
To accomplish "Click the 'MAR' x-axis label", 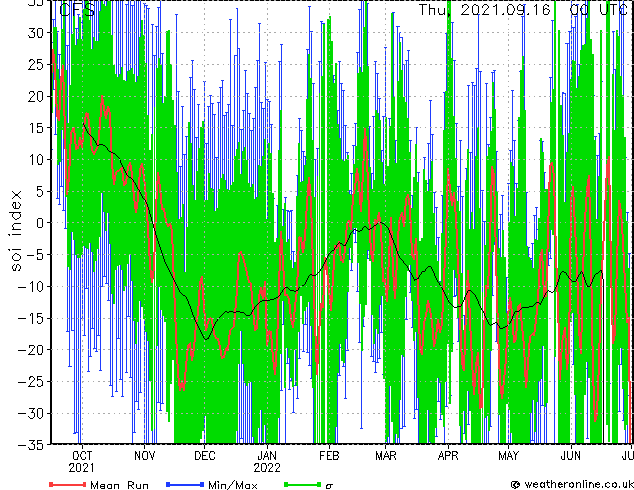I will (386, 456).
